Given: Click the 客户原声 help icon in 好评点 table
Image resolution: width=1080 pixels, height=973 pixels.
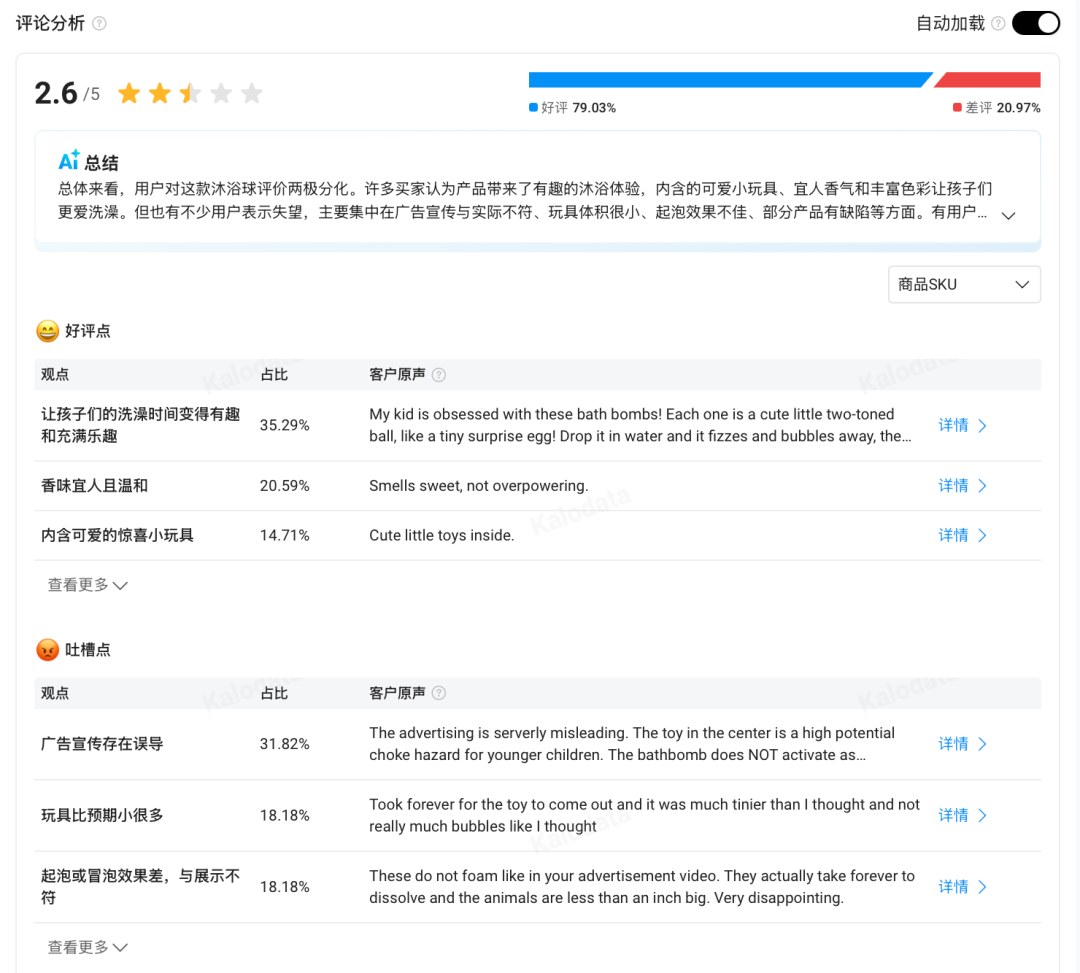Looking at the screenshot, I should (438, 374).
